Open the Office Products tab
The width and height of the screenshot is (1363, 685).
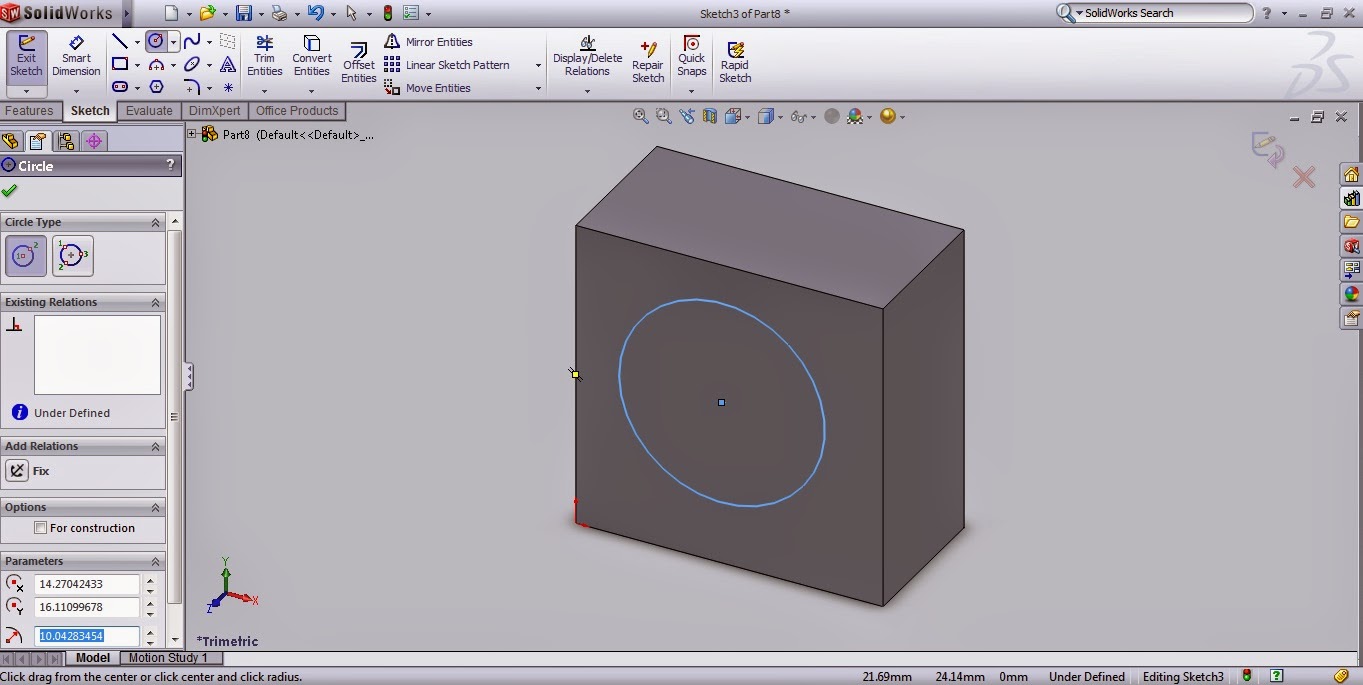tap(297, 111)
